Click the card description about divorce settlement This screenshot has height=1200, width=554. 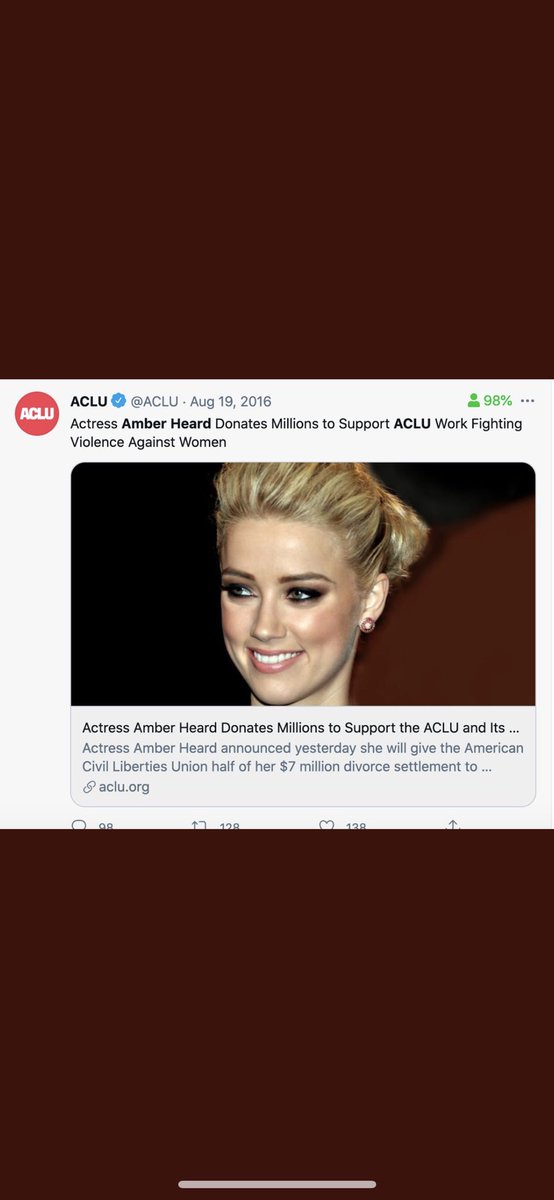303,757
